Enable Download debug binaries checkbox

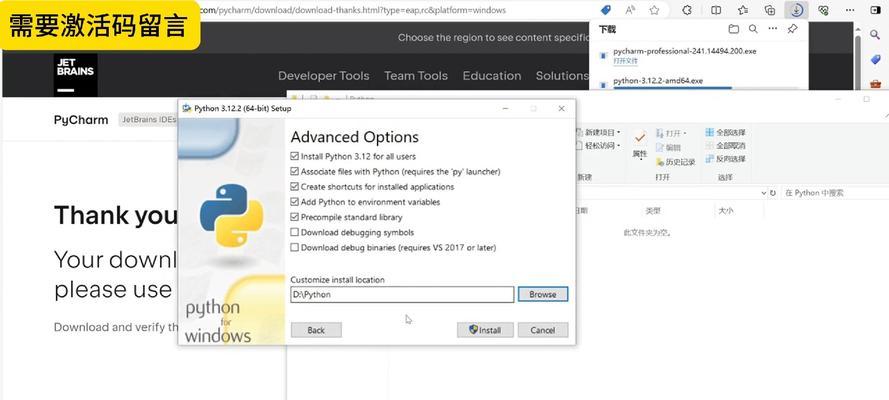(294, 248)
